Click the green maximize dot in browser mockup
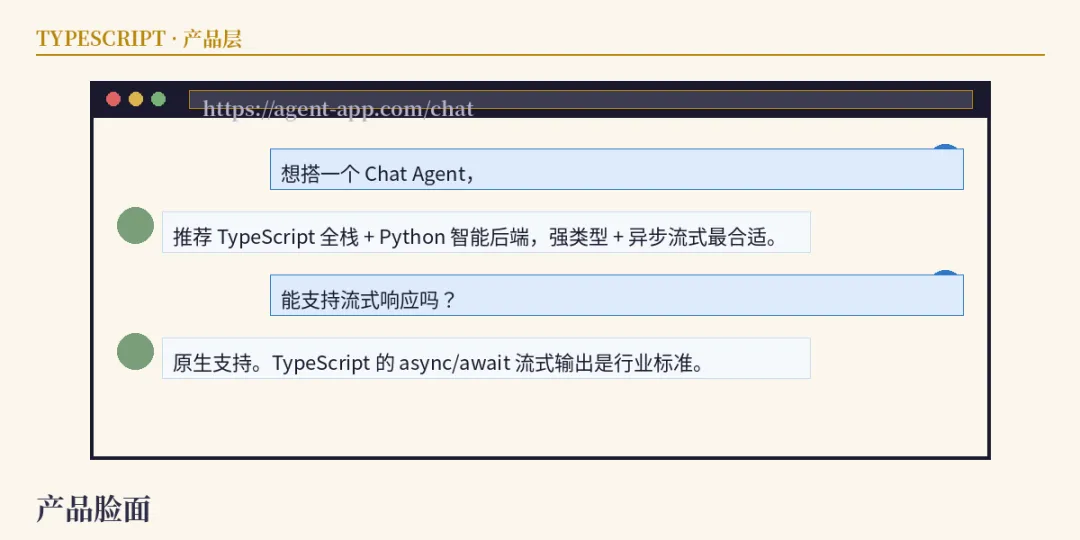 coord(158,99)
